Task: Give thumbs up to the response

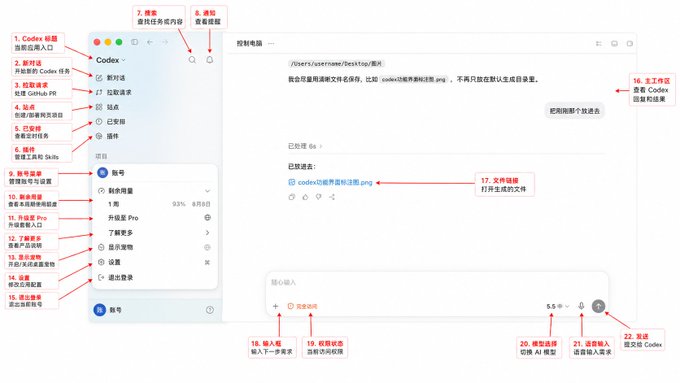Action: click(x=305, y=197)
